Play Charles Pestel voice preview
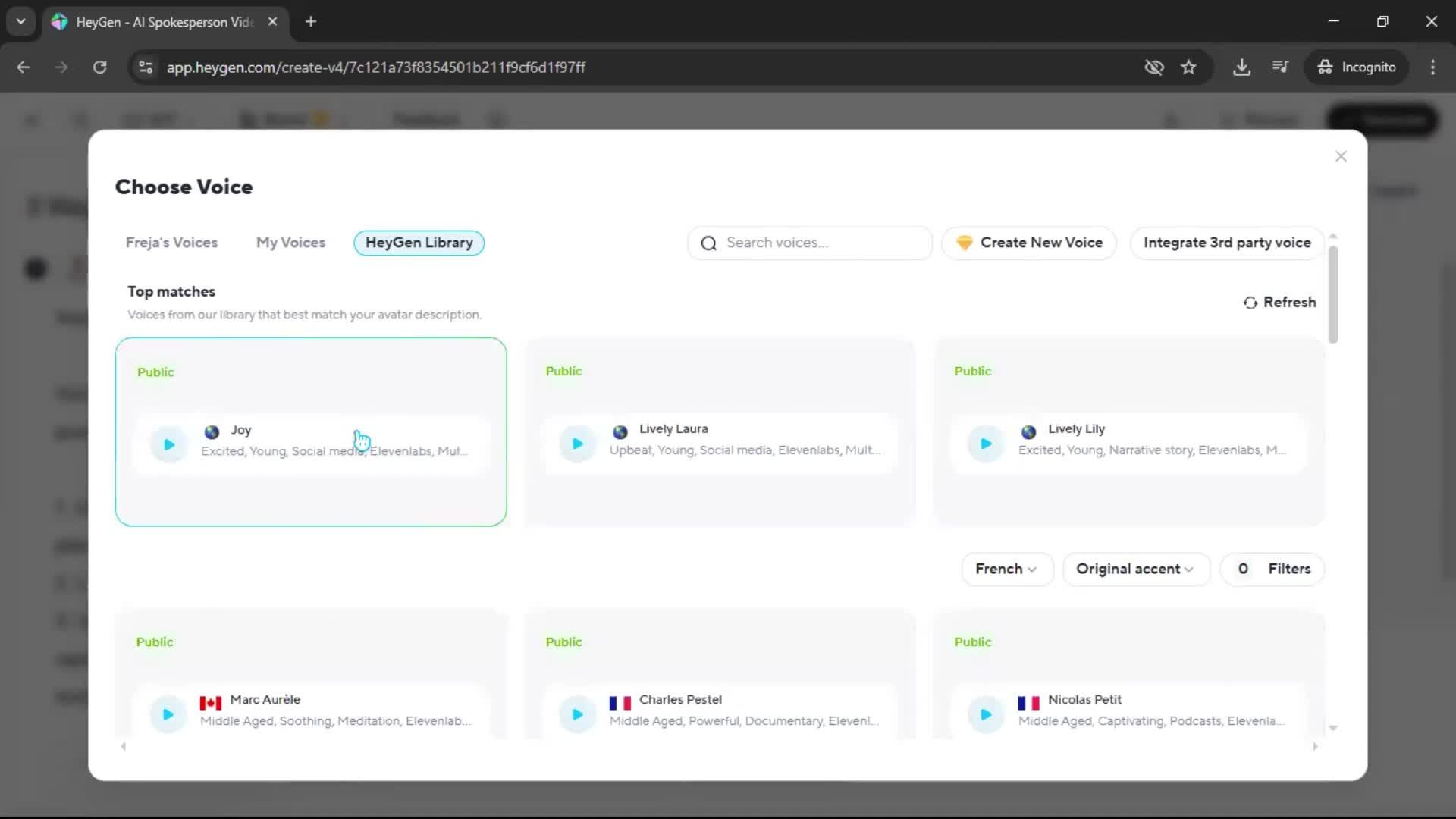1456x819 pixels. click(577, 714)
